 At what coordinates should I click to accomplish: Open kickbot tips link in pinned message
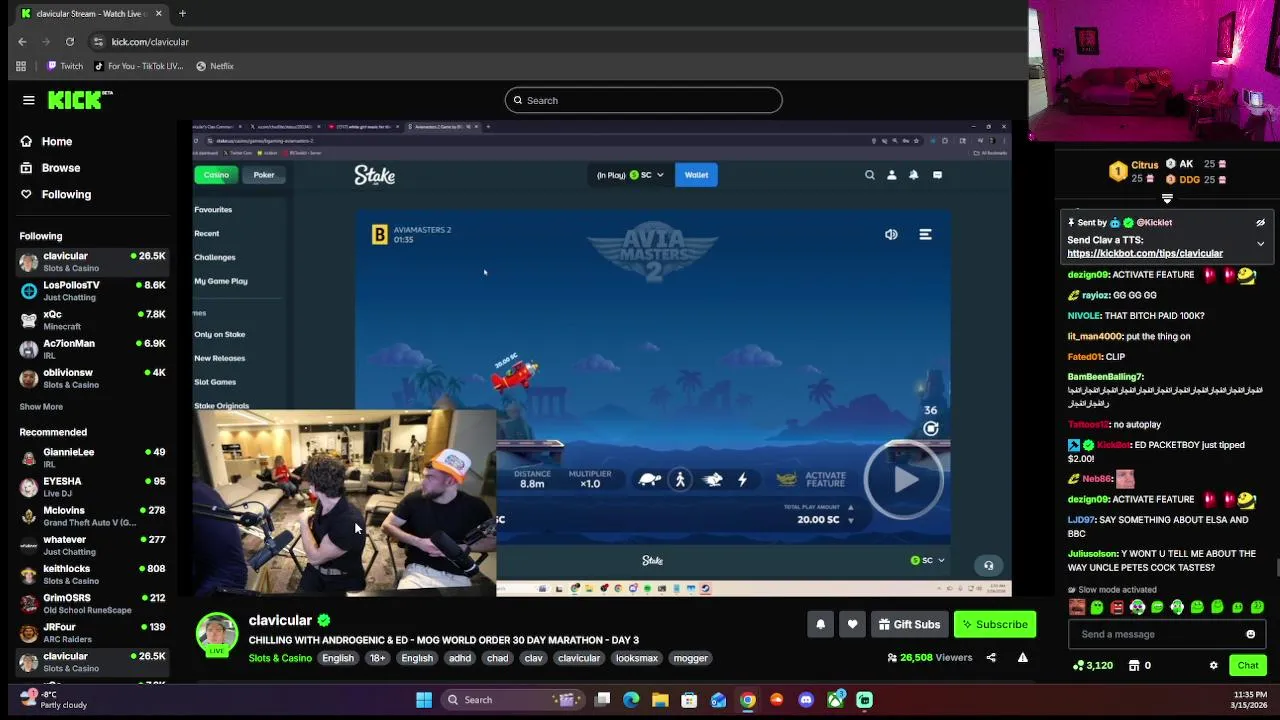[1145, 253]
